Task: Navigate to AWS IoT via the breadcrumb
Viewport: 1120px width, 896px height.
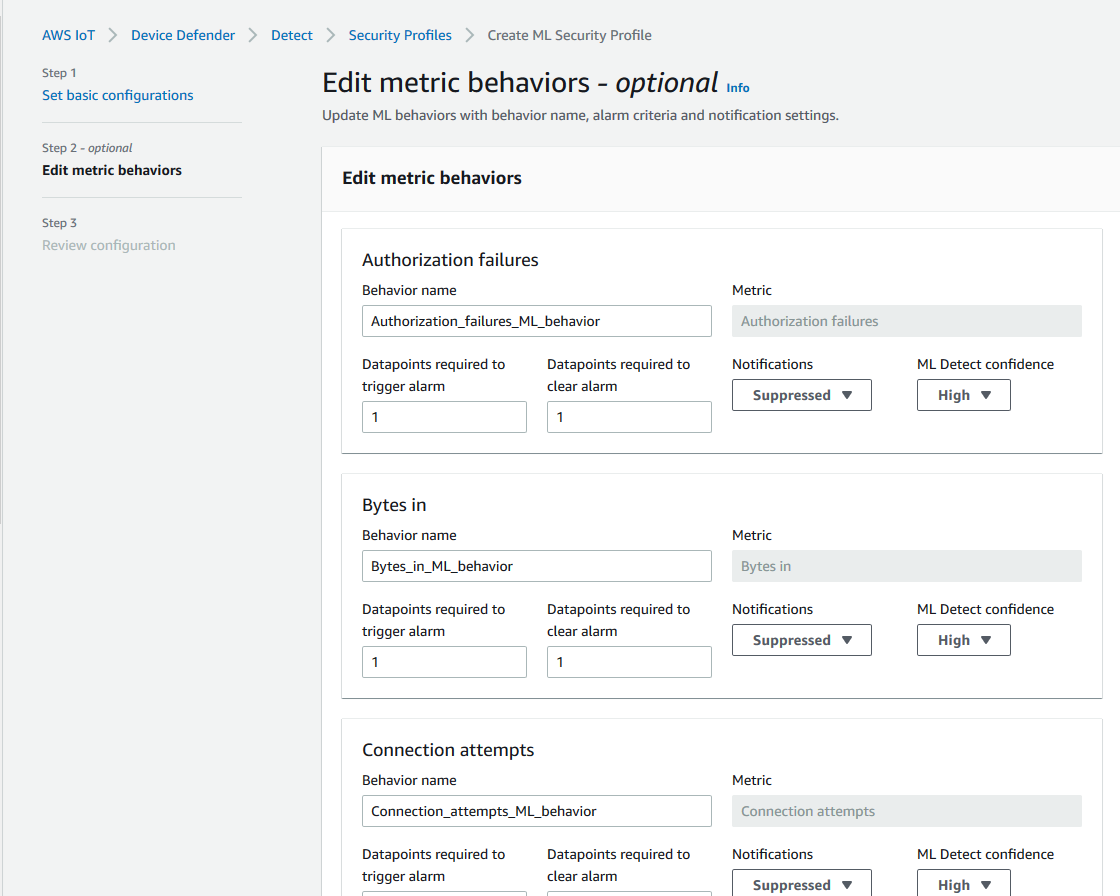Action: point(68,34)
